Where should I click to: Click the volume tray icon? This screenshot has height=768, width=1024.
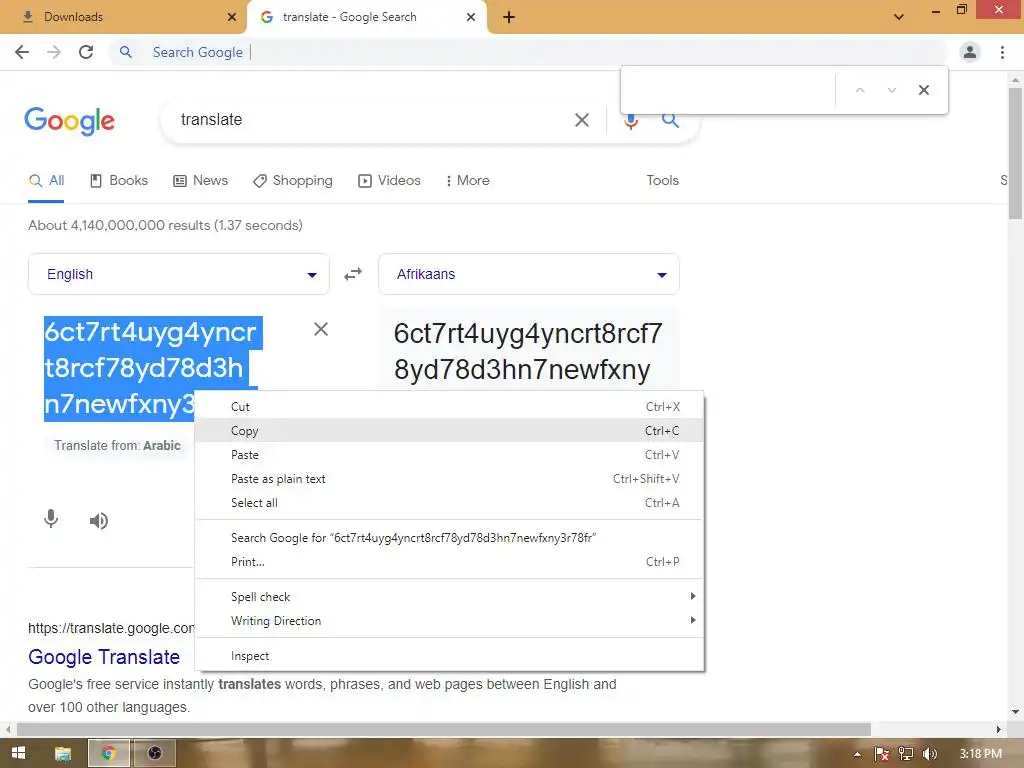pyautogui.click(x=930, y=754)
